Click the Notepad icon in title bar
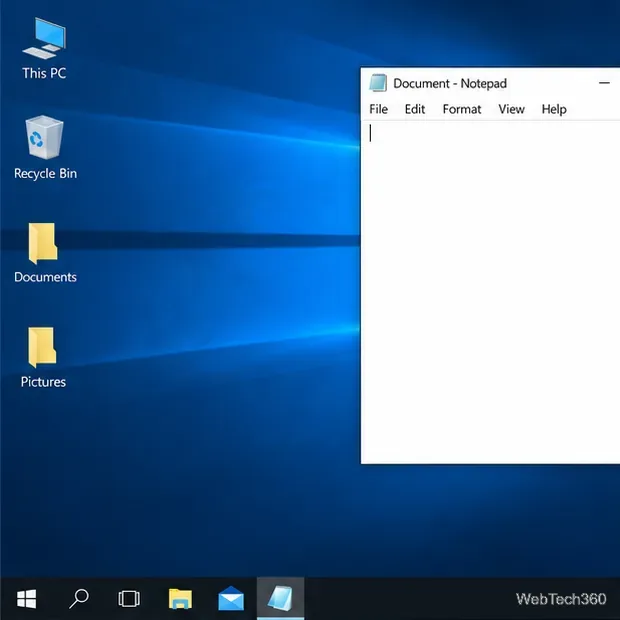 (378, 83)
